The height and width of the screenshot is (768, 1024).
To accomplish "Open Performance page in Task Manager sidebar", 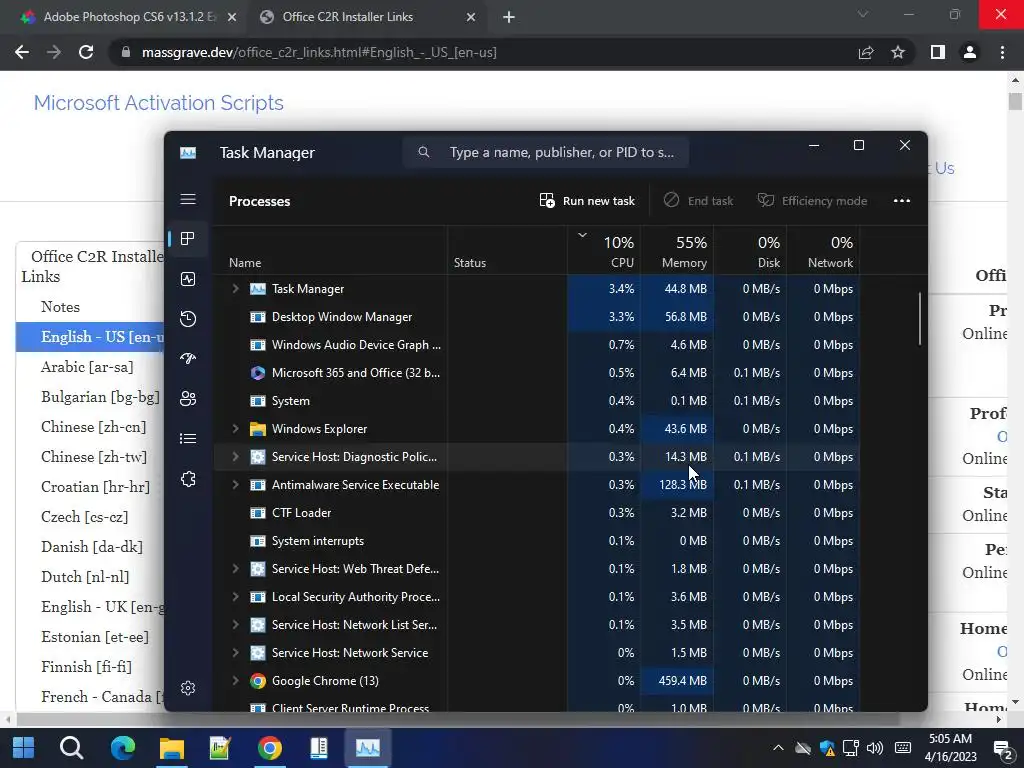I will (188, 280).
